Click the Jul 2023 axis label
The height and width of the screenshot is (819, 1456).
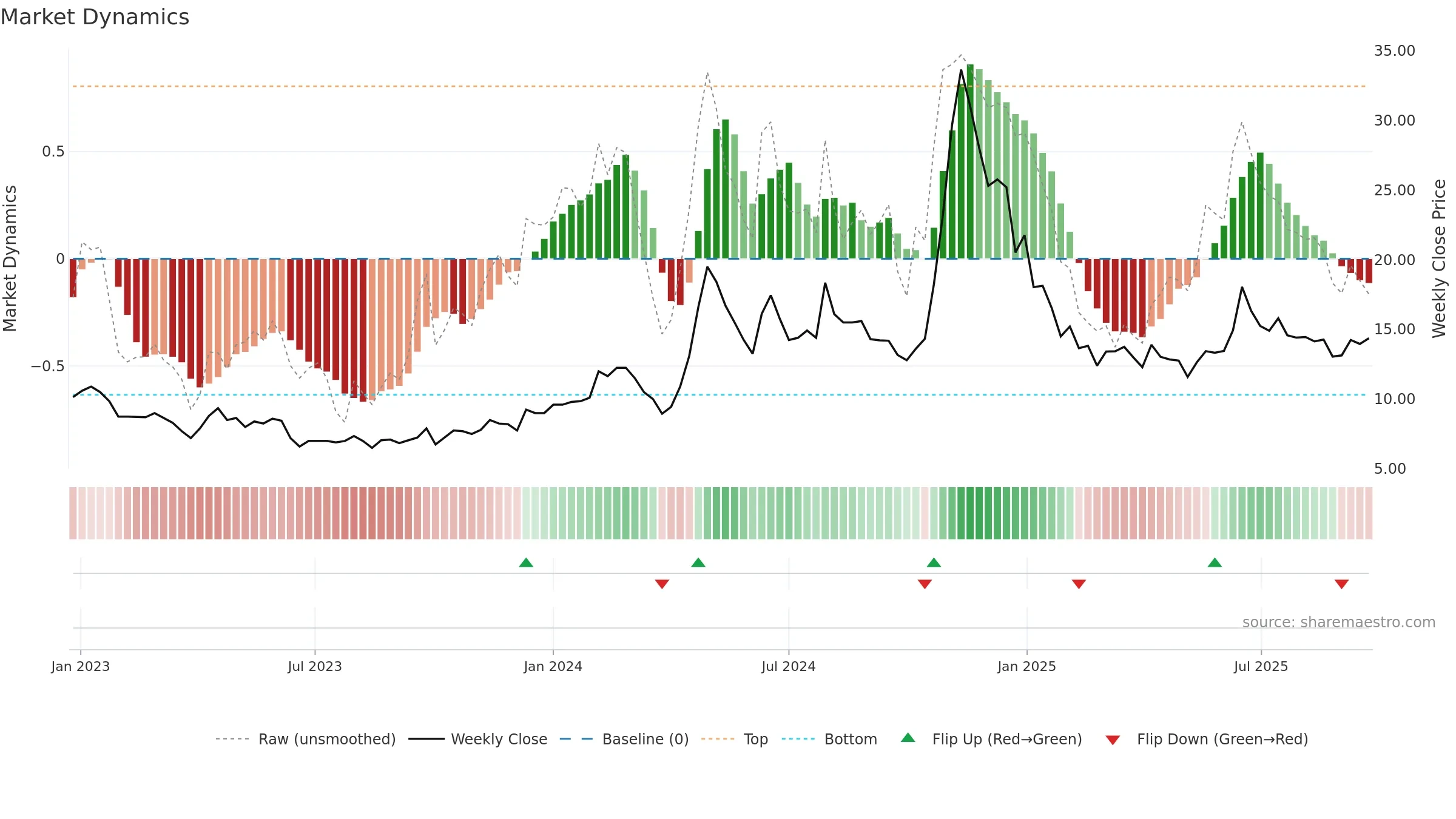pyautogui.click(x=315, y=666)
